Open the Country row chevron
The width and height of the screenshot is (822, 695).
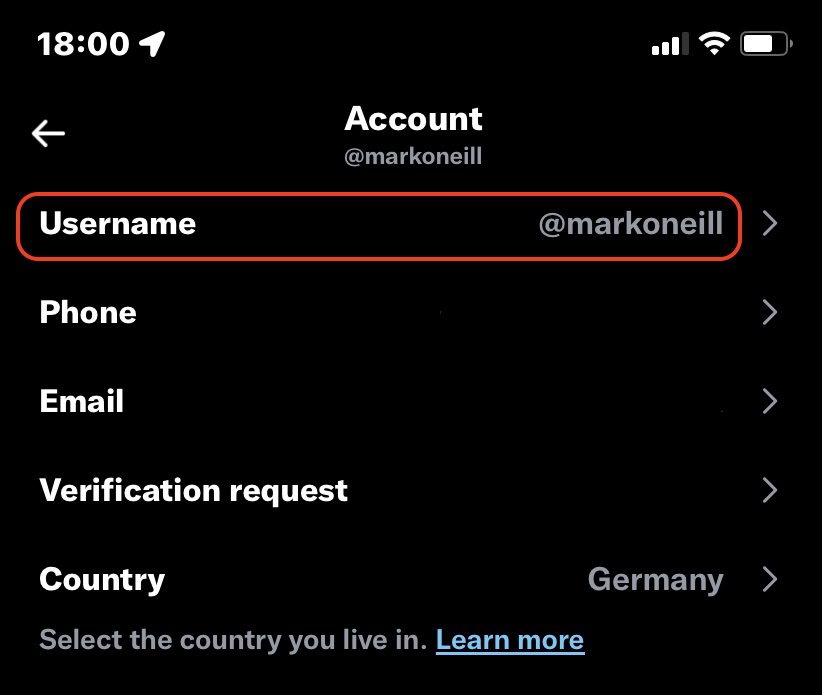pos(769,579)
